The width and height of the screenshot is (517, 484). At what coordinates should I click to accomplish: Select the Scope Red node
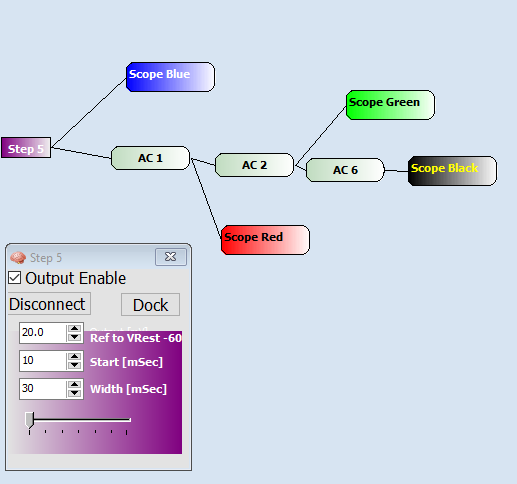click(x=265, y=240)
